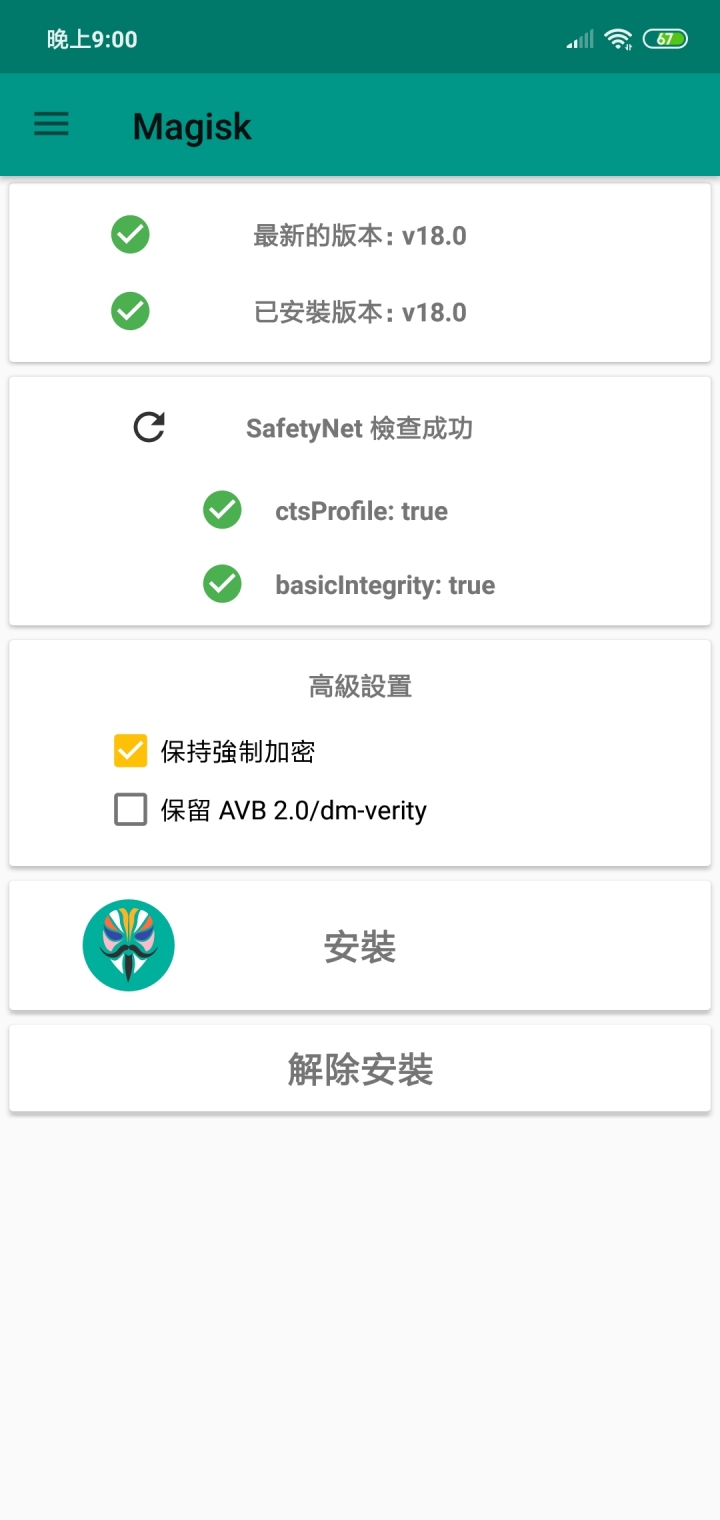
Task: Uncheck the 保持強制加密 checkbox
Action: (130, 751)
